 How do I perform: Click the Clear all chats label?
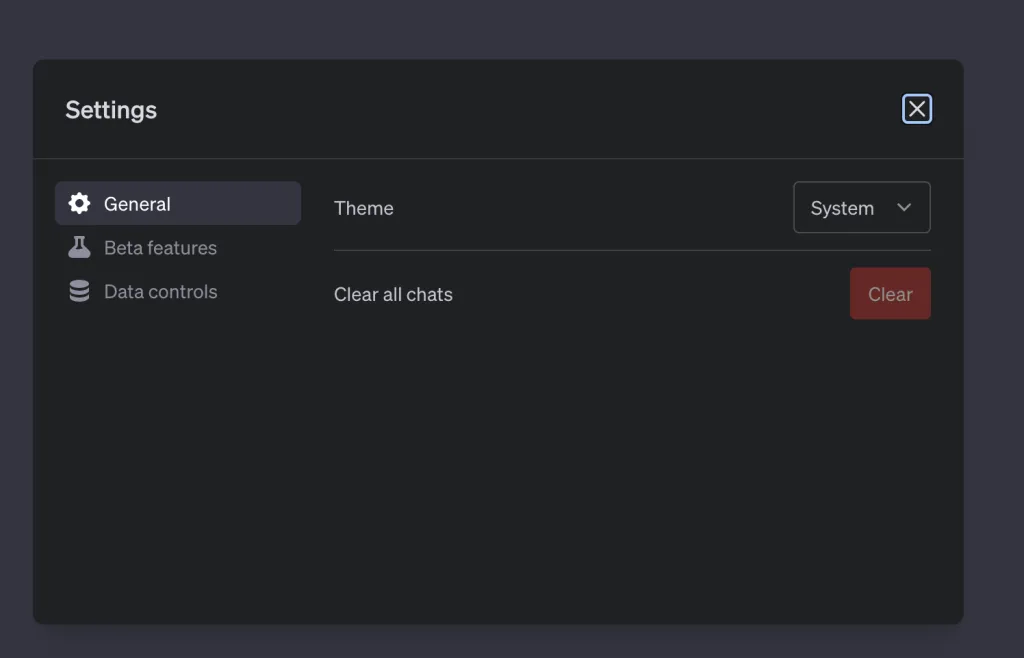click(393, 294)
